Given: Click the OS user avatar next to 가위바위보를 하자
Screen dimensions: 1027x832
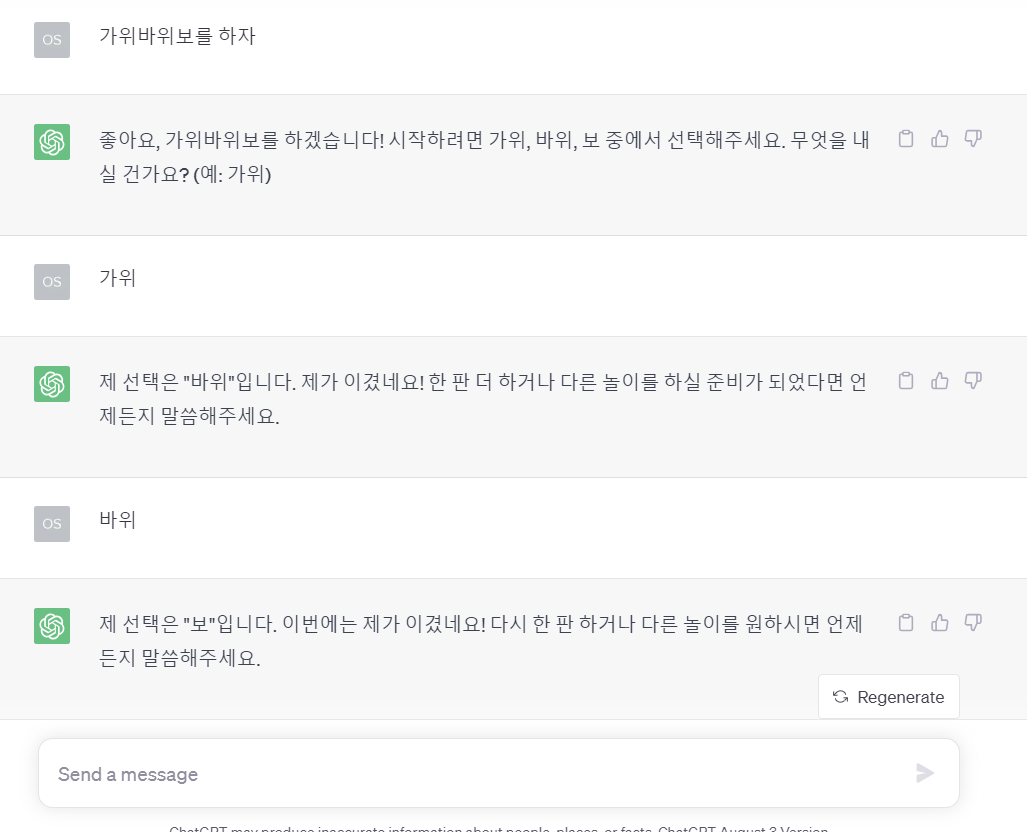Looking at the screenshot, I should [x=51, y=40].
